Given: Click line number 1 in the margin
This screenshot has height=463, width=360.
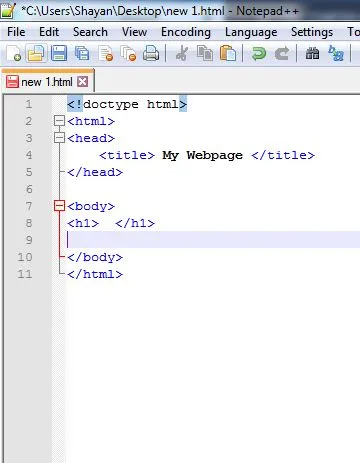Looking at the screenshot, I should (x=29, y=104).
